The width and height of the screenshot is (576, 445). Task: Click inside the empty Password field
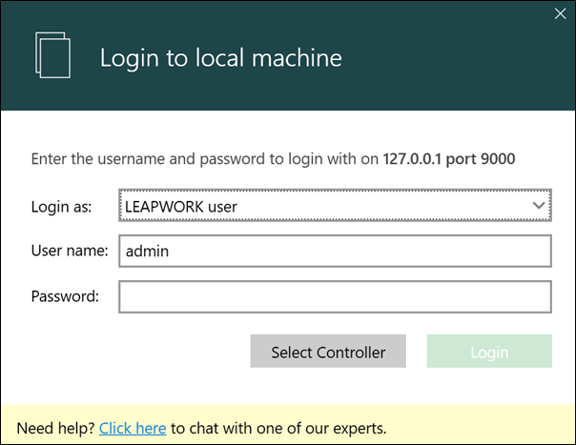[x=335, y=297]
